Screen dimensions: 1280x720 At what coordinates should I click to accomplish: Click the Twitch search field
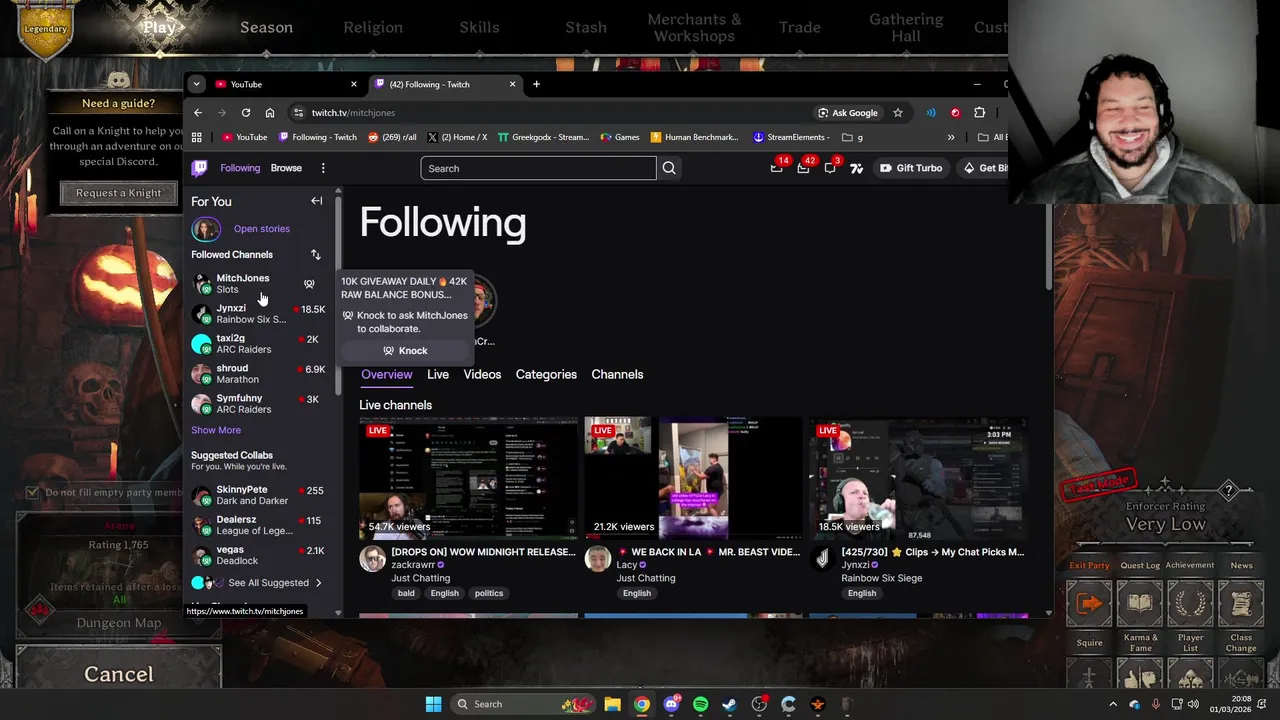tap(538, 168)
